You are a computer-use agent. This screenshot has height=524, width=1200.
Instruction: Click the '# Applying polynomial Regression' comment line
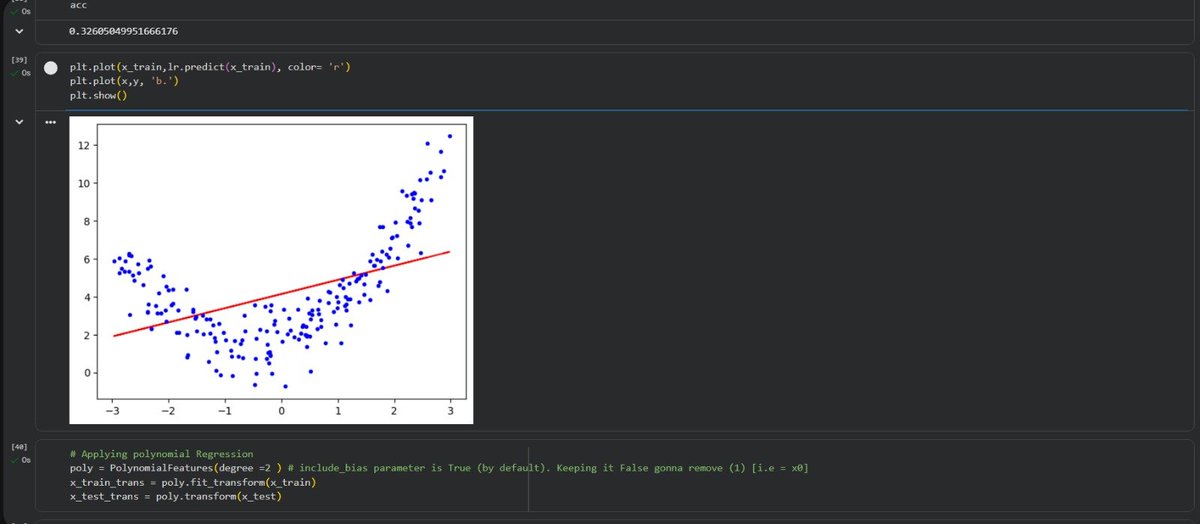[x=162, y=454]
